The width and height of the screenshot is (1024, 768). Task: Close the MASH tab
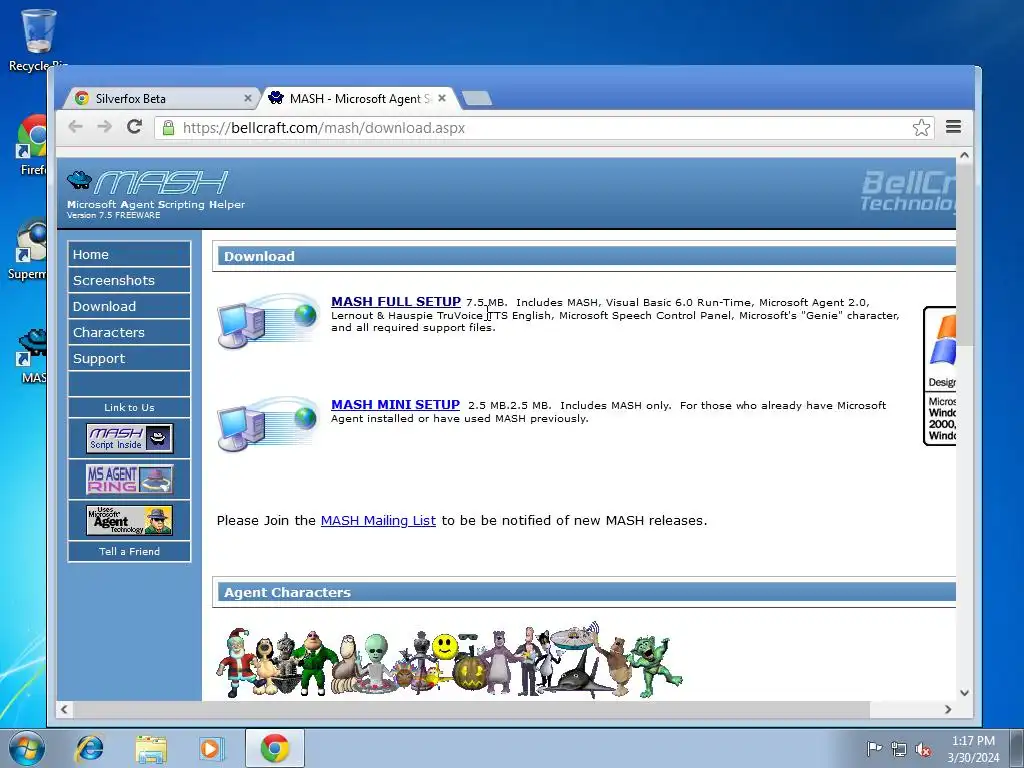[x=442, y=98]
